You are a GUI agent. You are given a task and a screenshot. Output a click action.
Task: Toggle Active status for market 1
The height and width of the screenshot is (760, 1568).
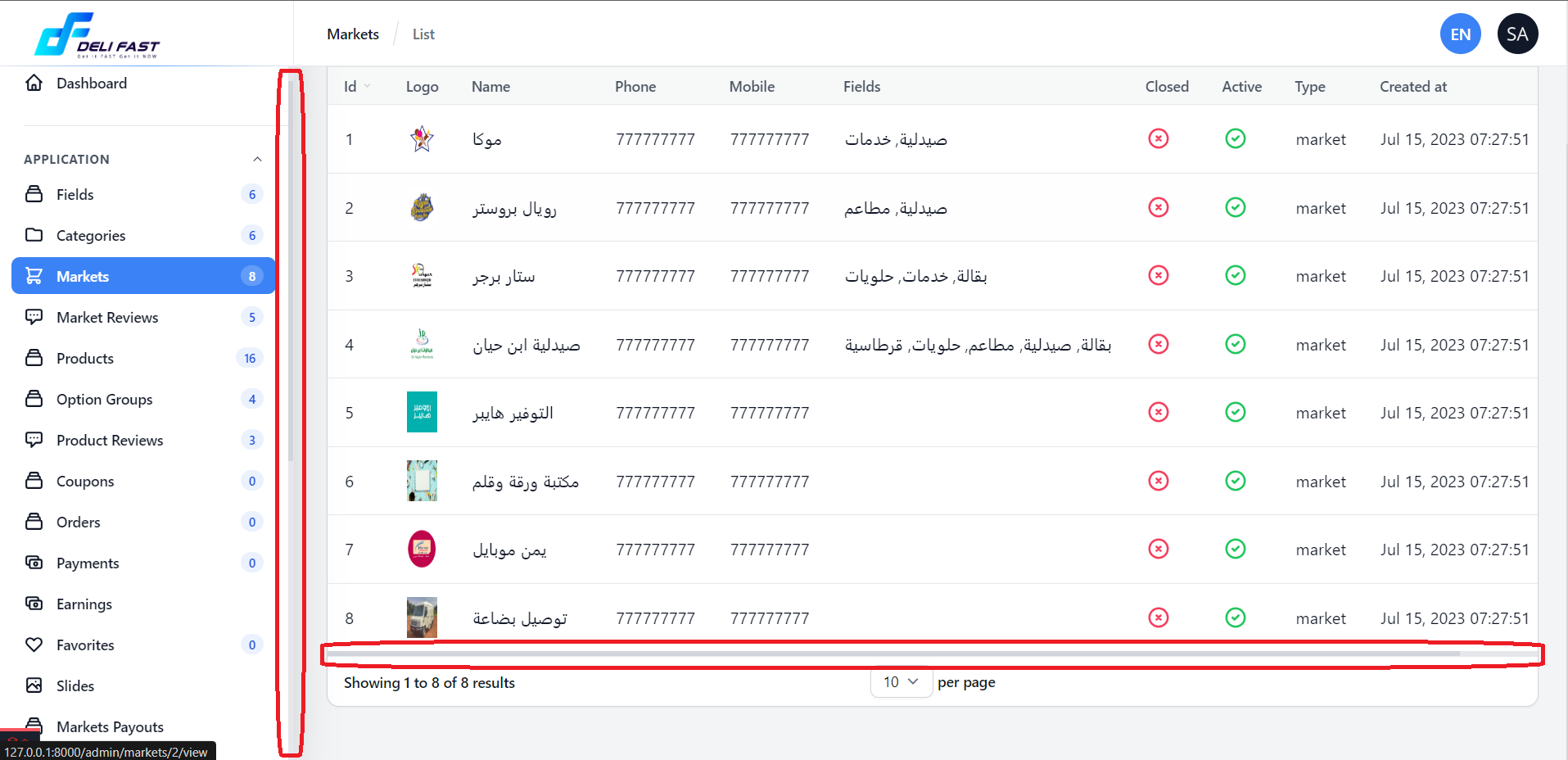click(1235, 139)
